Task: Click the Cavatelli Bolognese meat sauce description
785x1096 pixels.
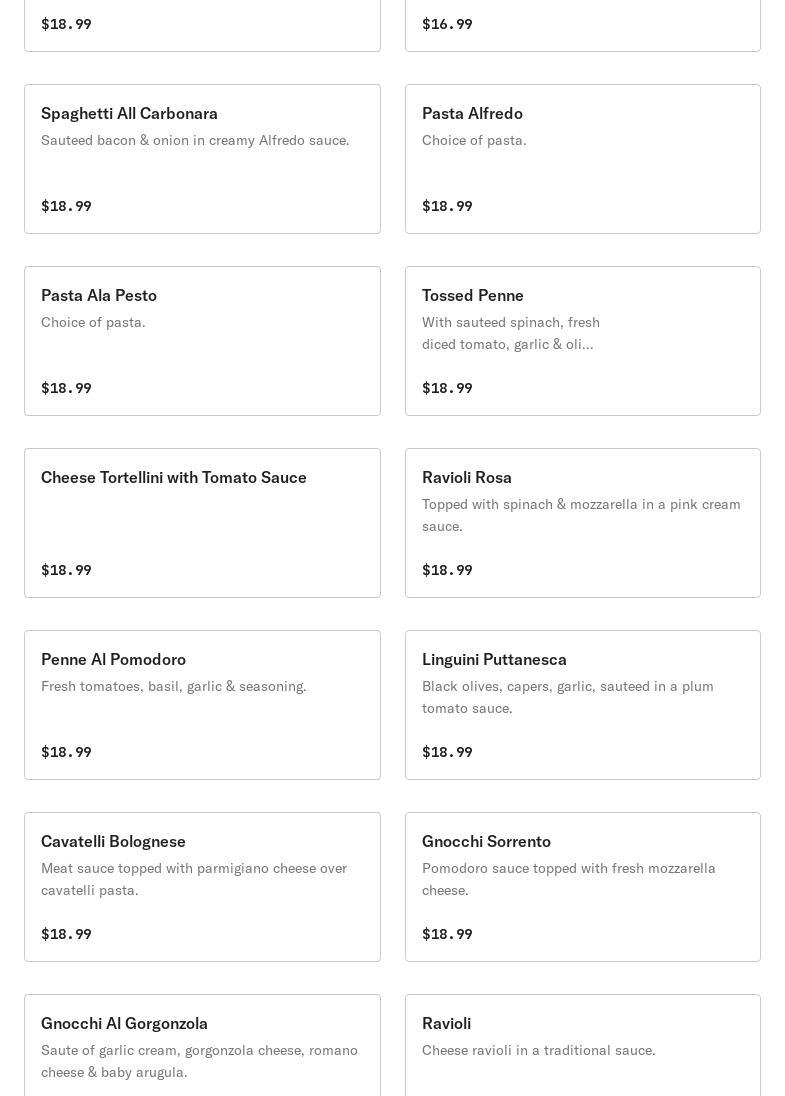Action: point(194,879)
